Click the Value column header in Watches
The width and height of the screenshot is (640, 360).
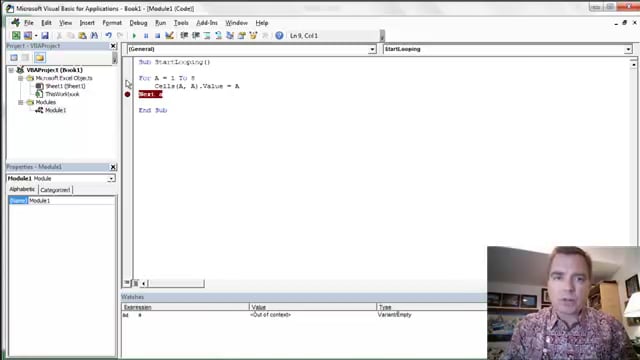pos(313,307)
